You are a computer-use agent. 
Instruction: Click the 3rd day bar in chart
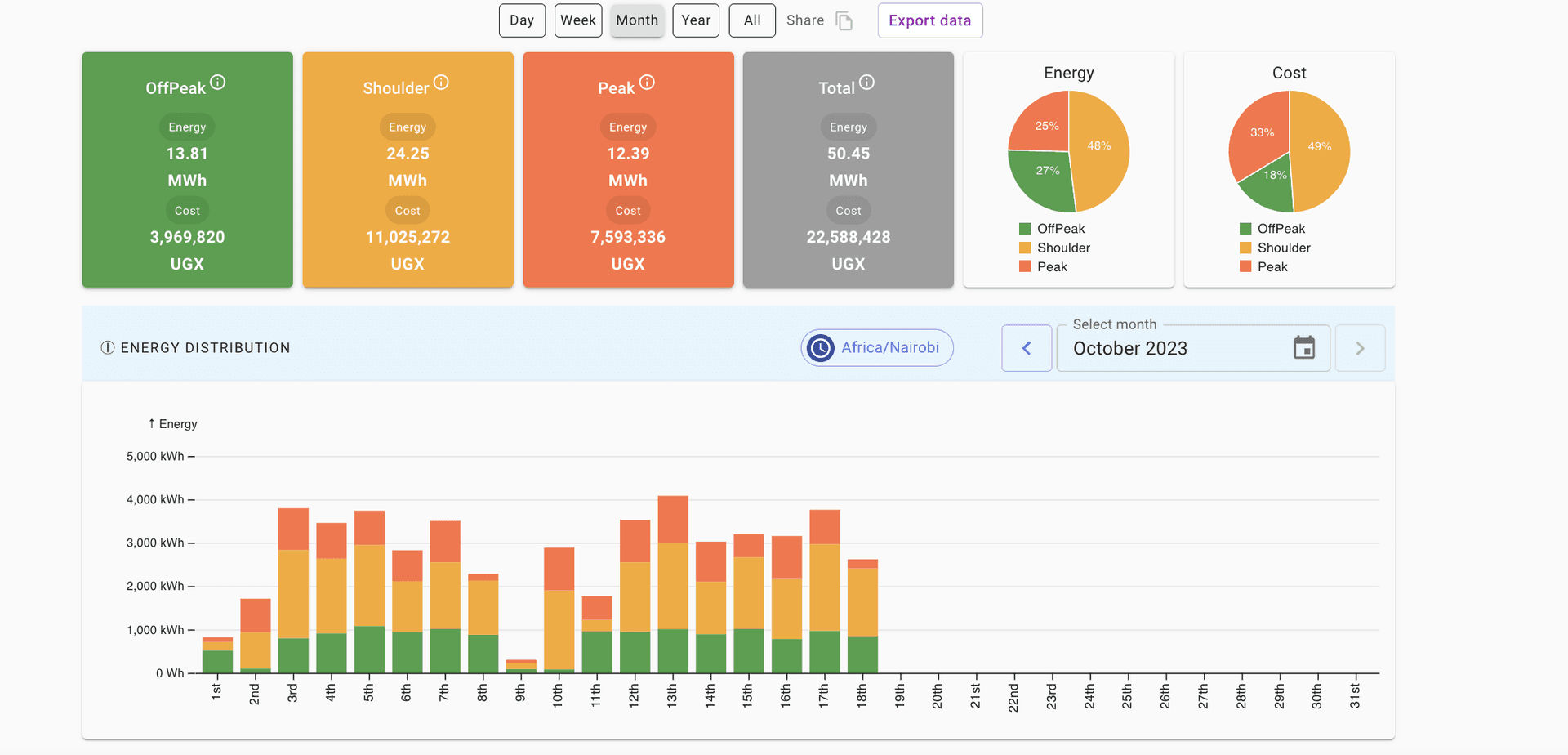click(x=293, y=591)
